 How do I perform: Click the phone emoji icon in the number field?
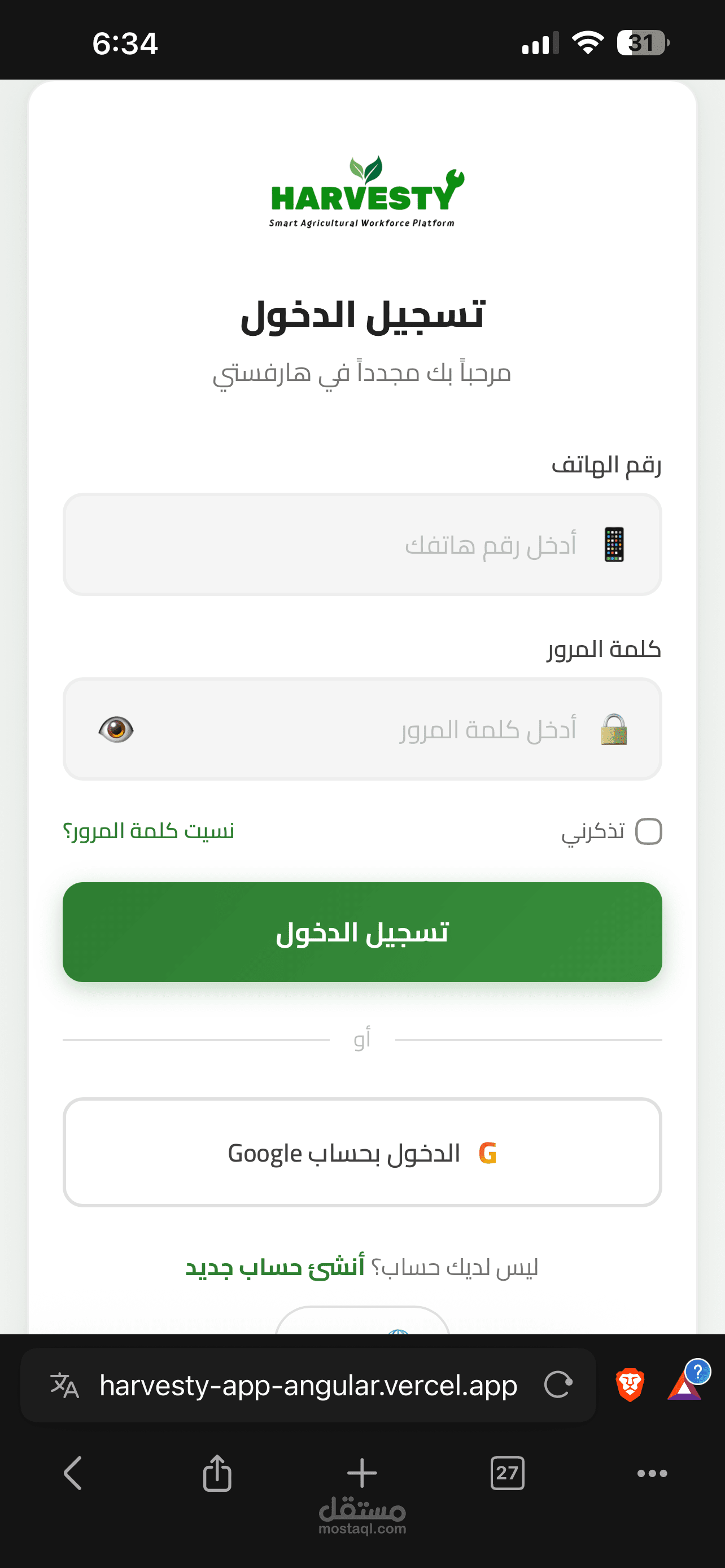click(614, 544)
